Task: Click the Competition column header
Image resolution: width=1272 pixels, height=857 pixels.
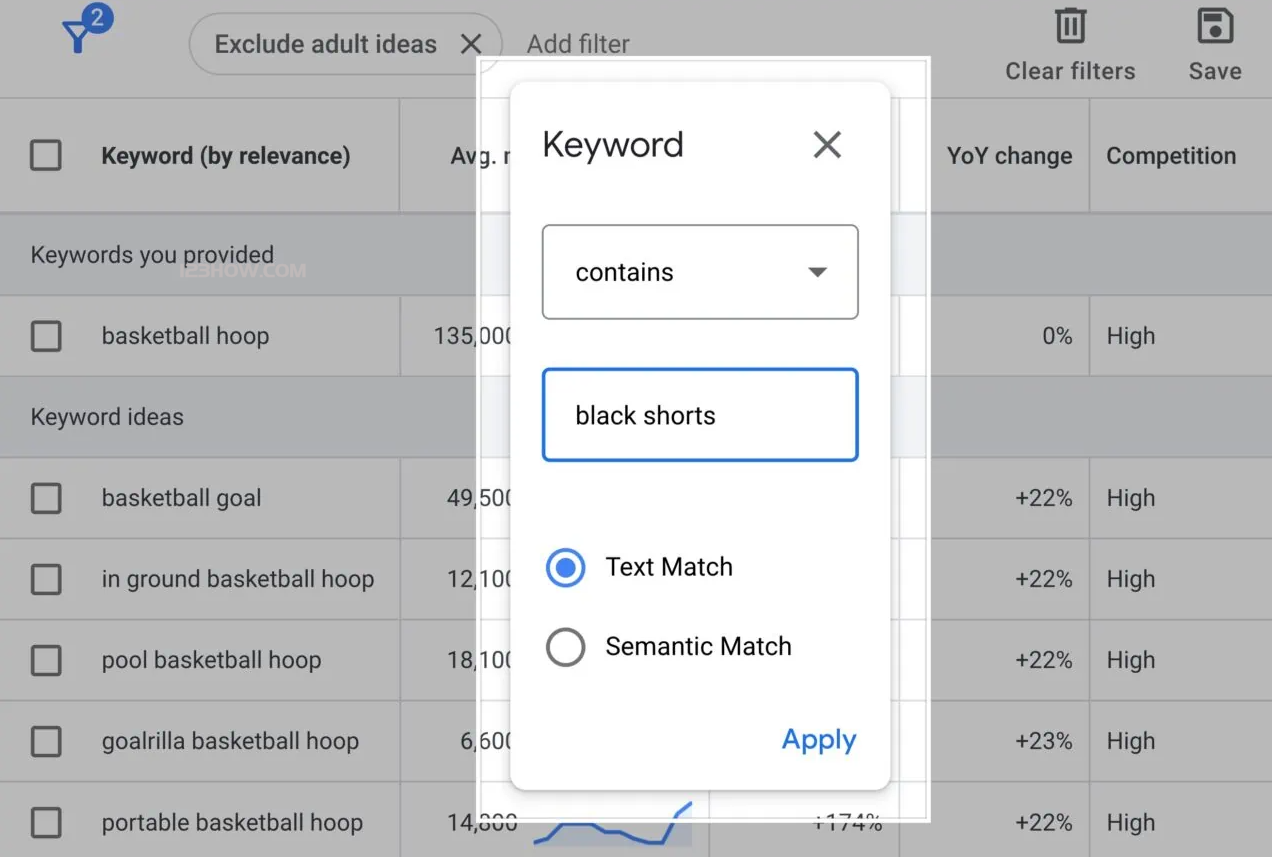Action: click(x=1171, y=156)
